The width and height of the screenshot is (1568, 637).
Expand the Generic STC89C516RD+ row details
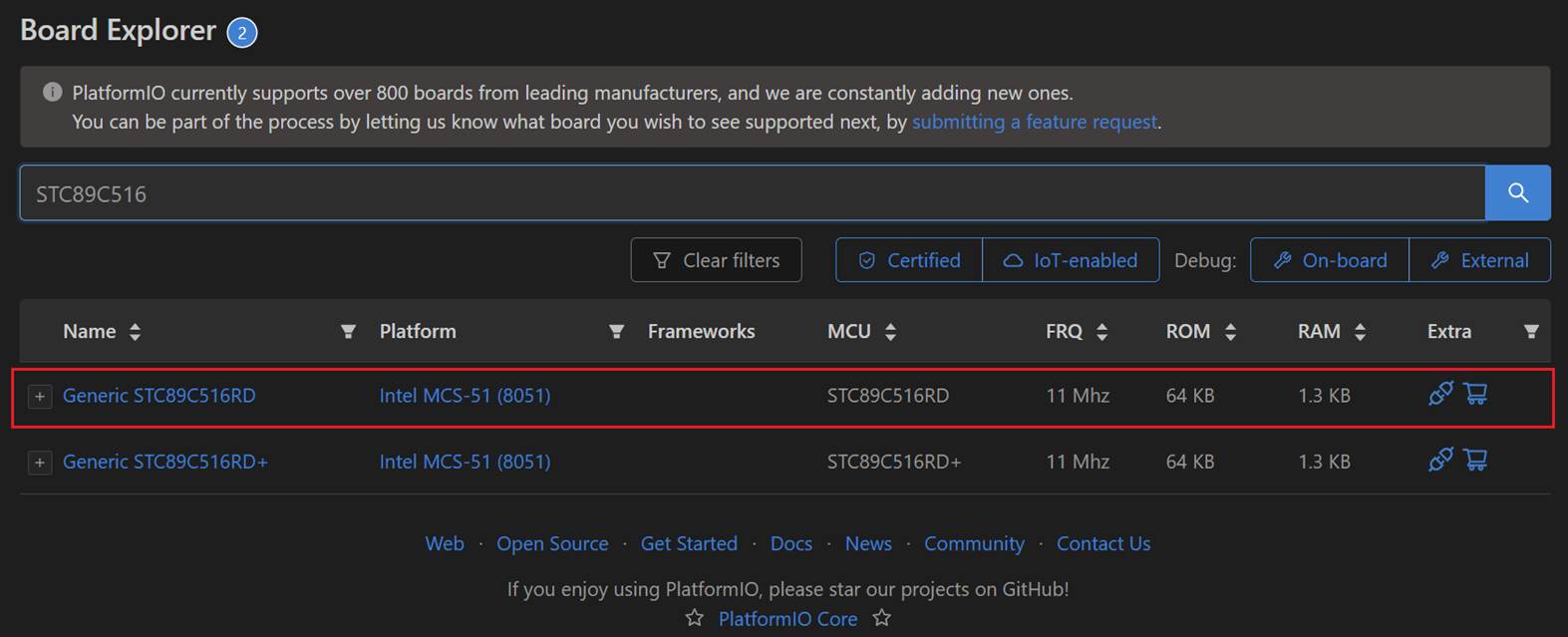[x=40, y=463]
